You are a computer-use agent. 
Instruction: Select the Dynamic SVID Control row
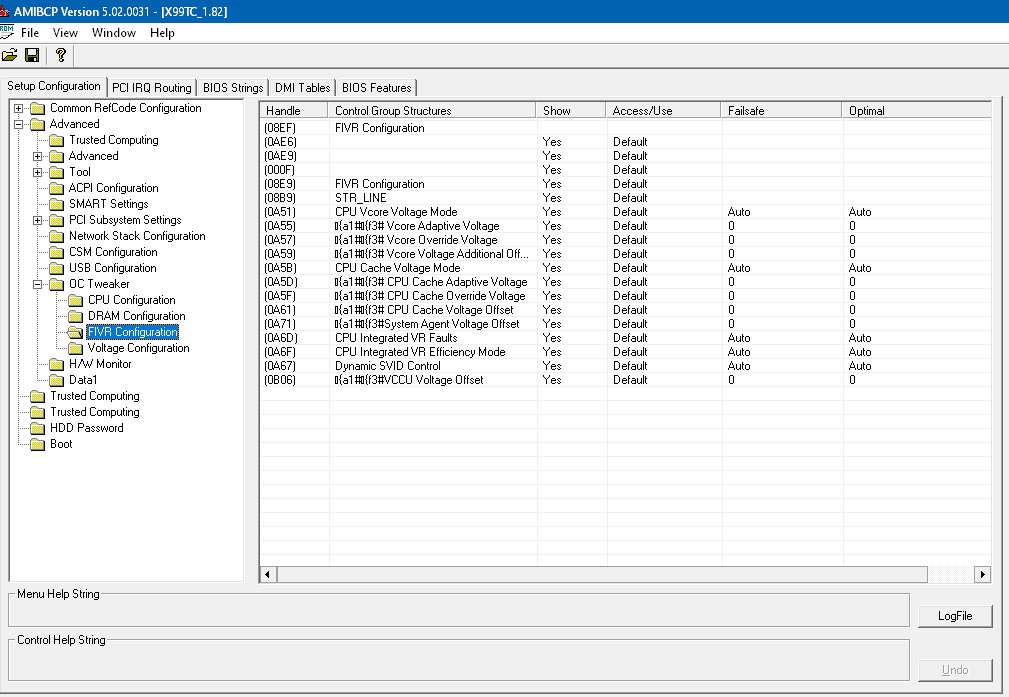coord(625,366)
